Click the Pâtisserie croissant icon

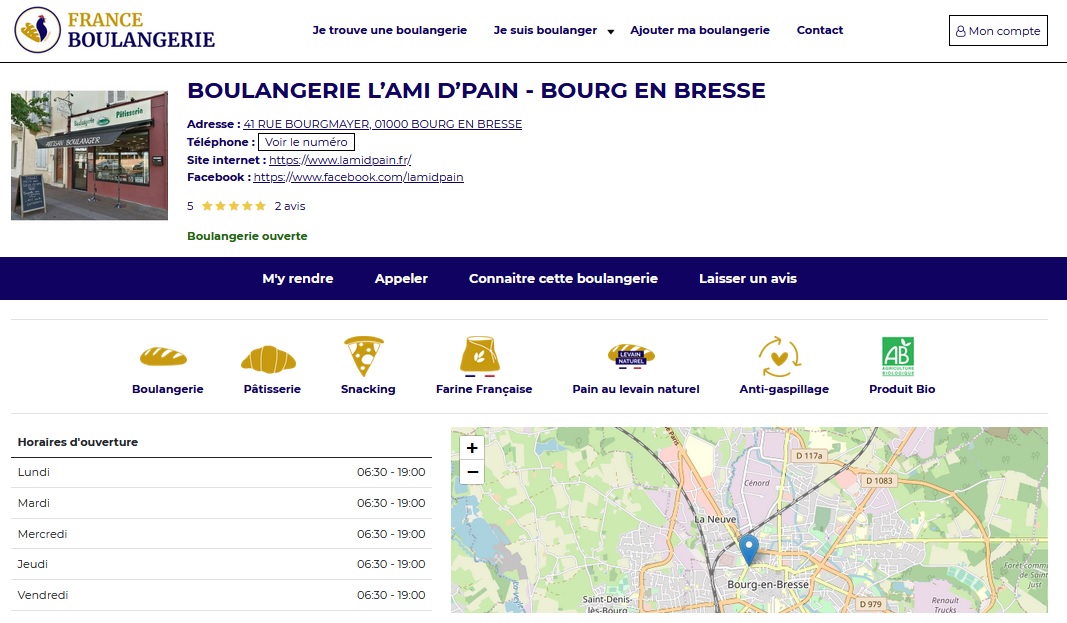(x=268, y=358)
